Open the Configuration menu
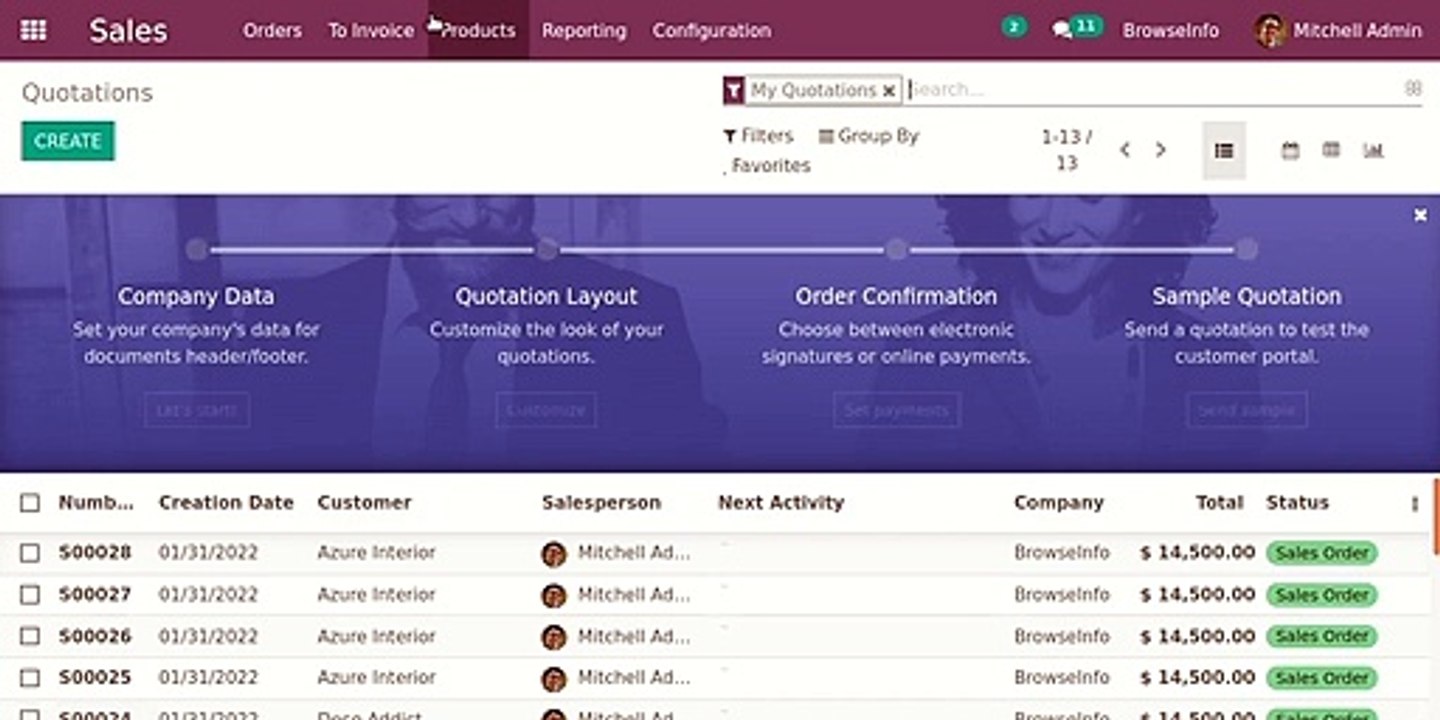This screenshot has width=1440, height=720. point(712,31)
